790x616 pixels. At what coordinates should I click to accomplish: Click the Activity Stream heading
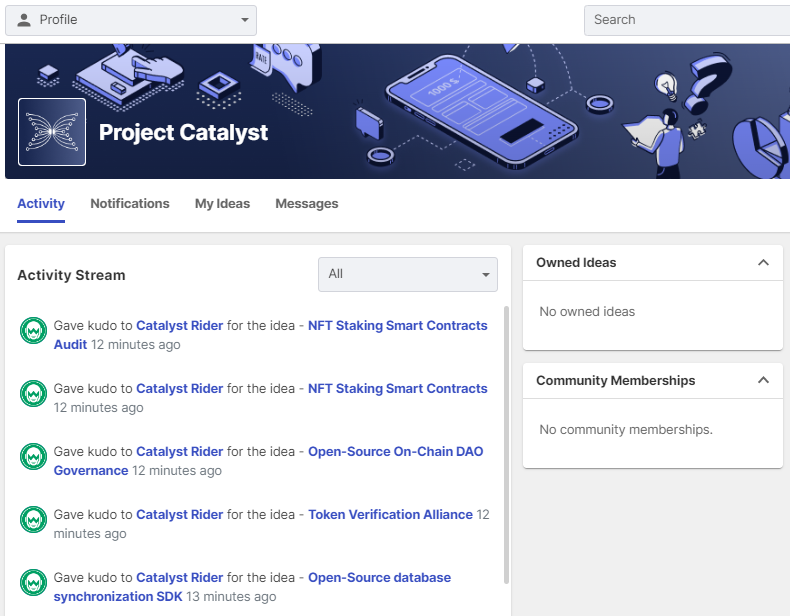coord(72,275)
